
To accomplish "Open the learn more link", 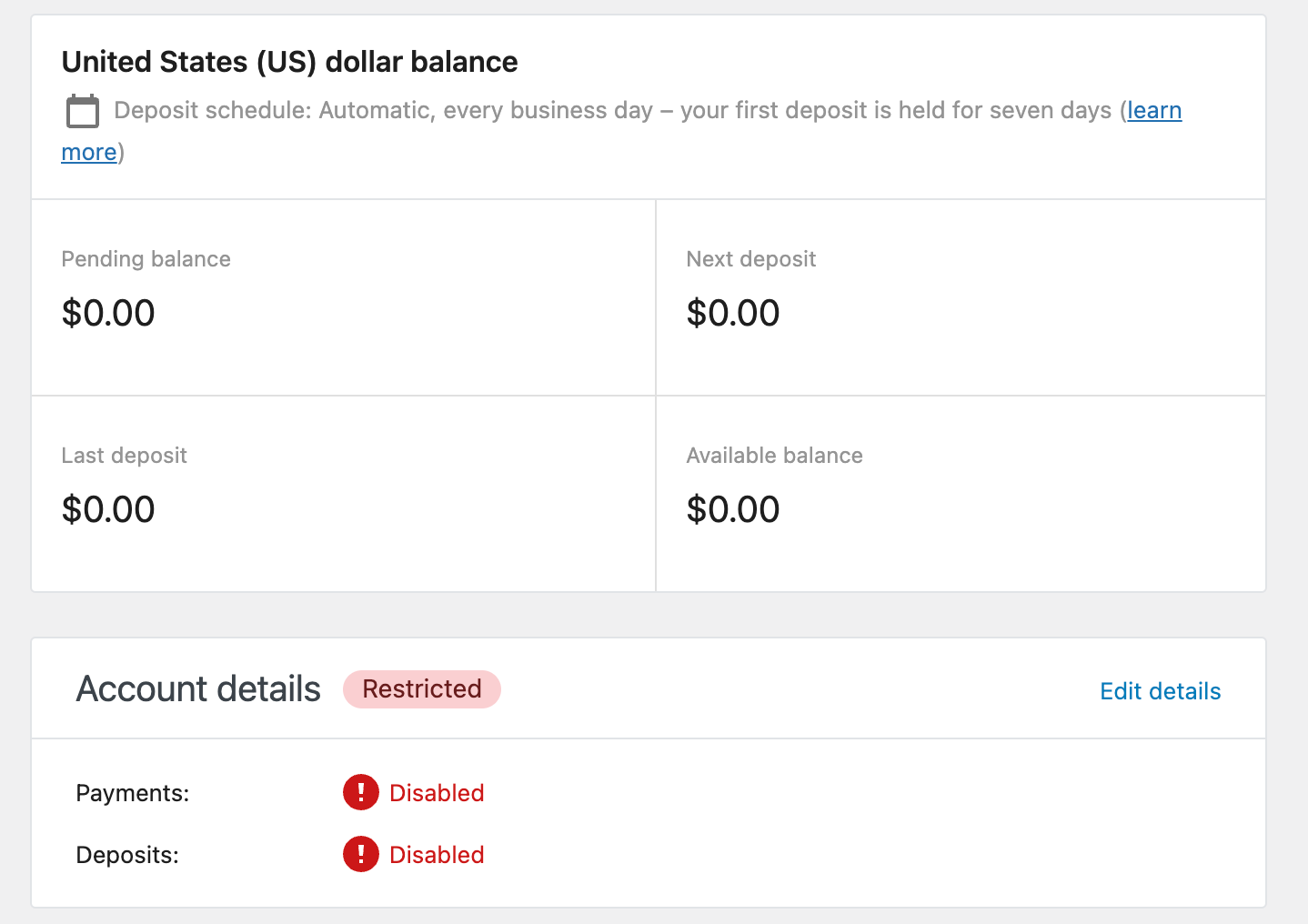I will pos(1154,110).
